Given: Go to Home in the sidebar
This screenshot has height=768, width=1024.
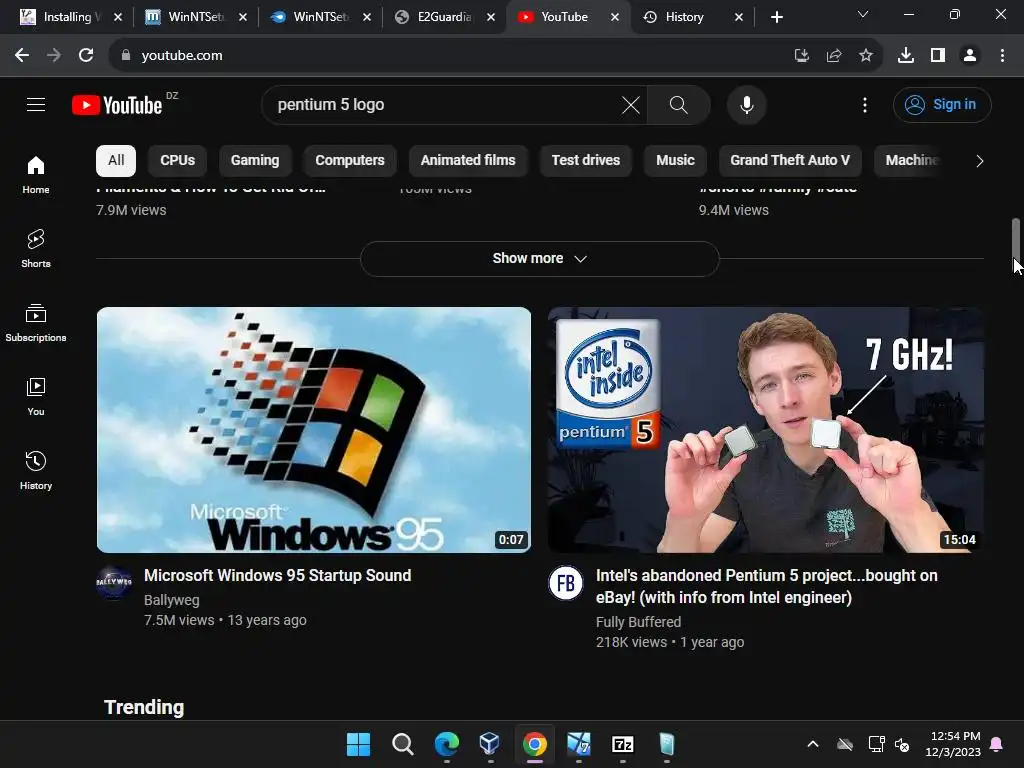Looking at the screenshot, I should 36,174.
